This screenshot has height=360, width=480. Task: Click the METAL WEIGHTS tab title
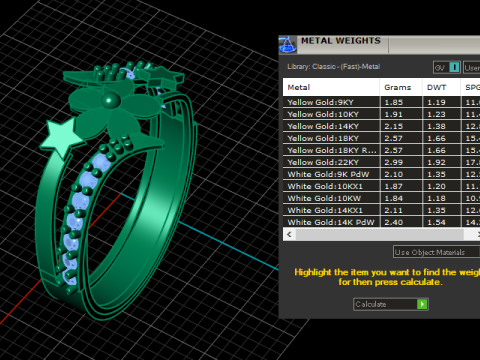point(341,41)
